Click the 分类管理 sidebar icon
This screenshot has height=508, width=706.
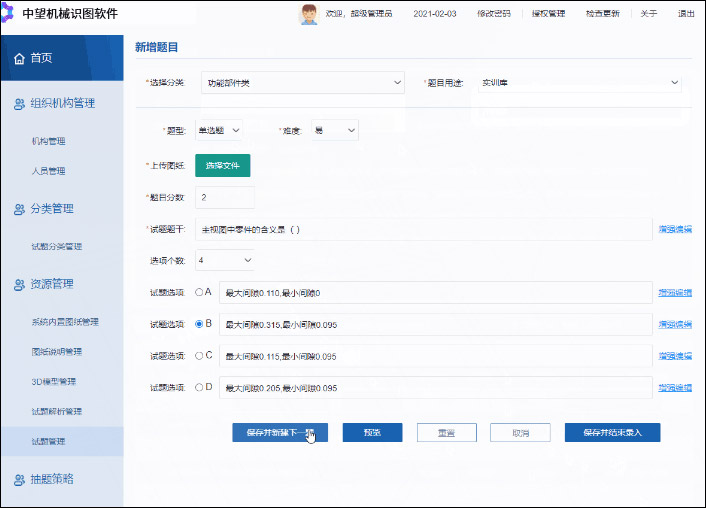pyautogui.click(x=19, y=209)
